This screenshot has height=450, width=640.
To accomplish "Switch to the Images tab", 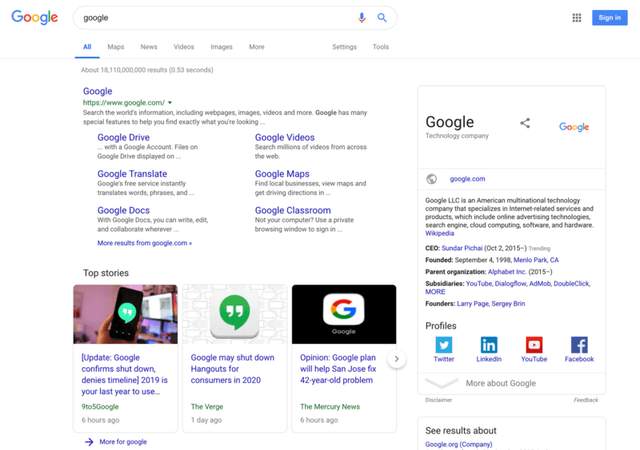I will click(x=221, y=47).
